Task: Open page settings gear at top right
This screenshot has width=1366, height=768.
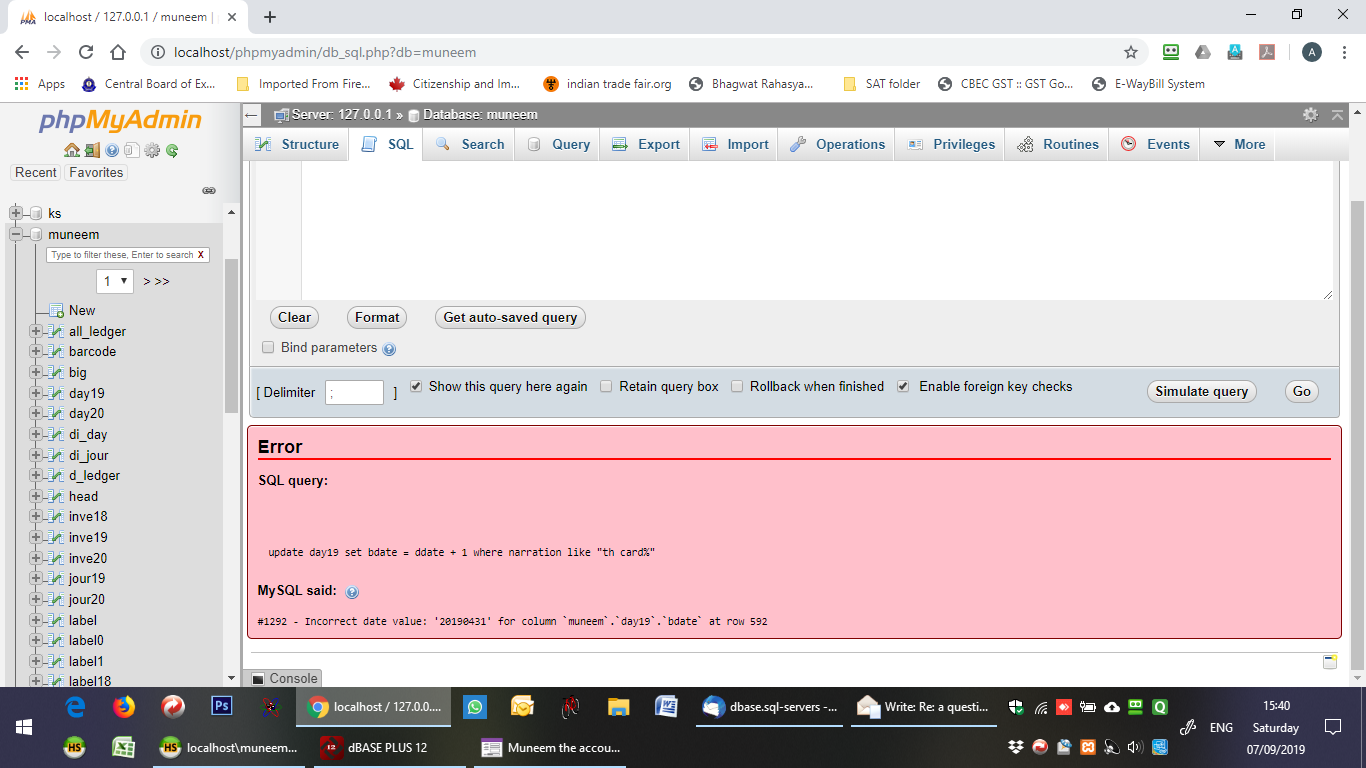Action: pyautogui.click(x=1310, y=115)
